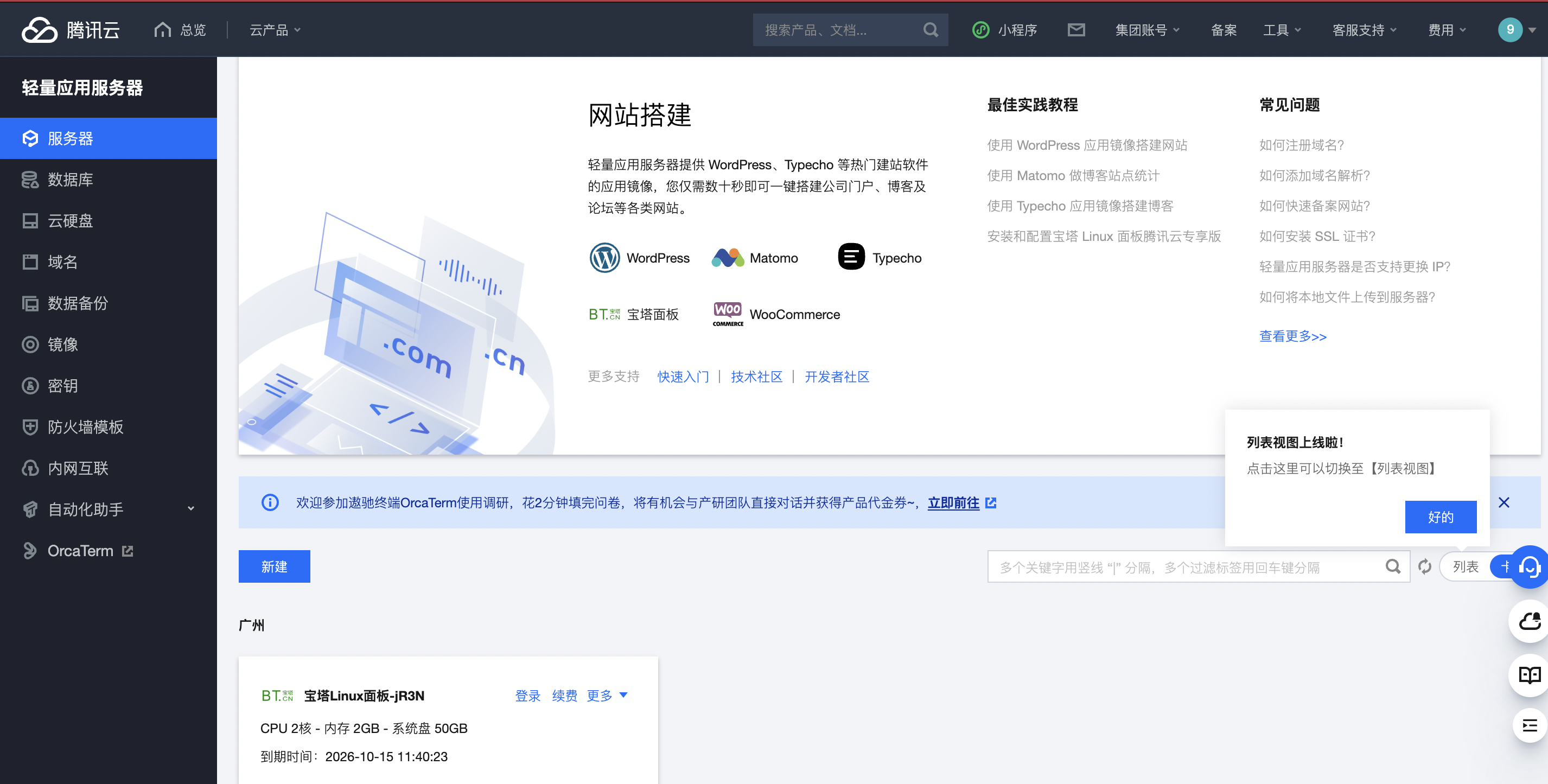Open 安装和配置宝塔 Linux 面板腾讯云专享版 tutorial
This screenshot has width=1548, height=784.
pos(1104,236)
